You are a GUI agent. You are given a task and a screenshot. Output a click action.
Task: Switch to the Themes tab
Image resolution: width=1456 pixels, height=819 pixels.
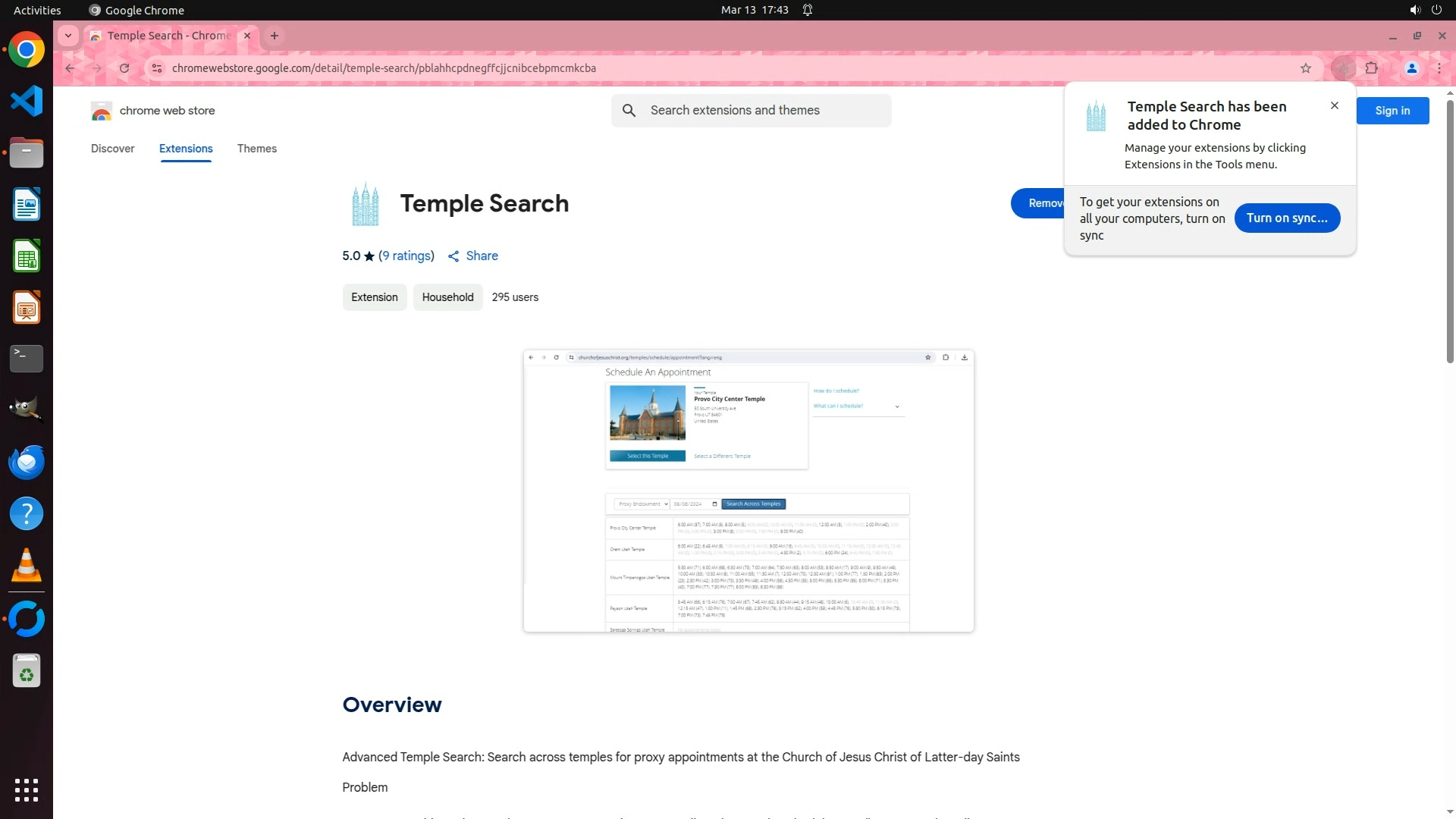pyautogui.click(x=256, y=149)
